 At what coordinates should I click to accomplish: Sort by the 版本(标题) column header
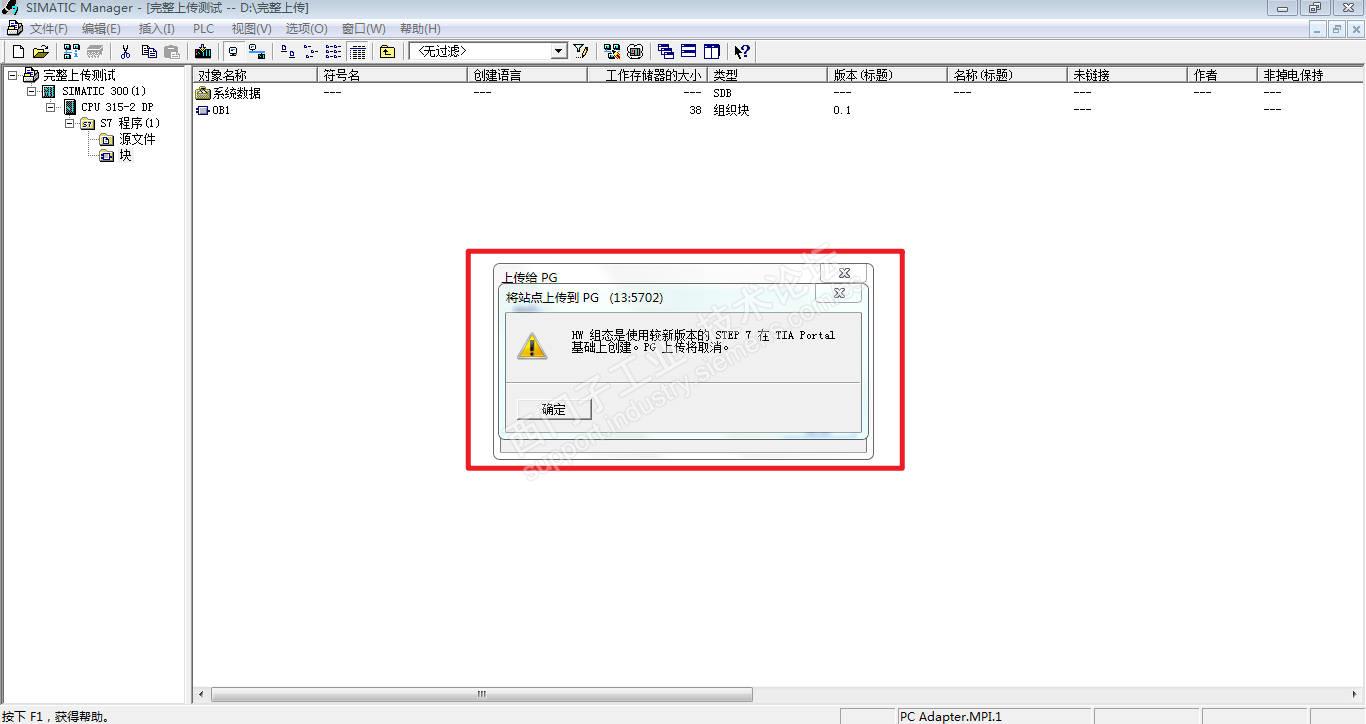pyautogui.click(x=888, y=75)
